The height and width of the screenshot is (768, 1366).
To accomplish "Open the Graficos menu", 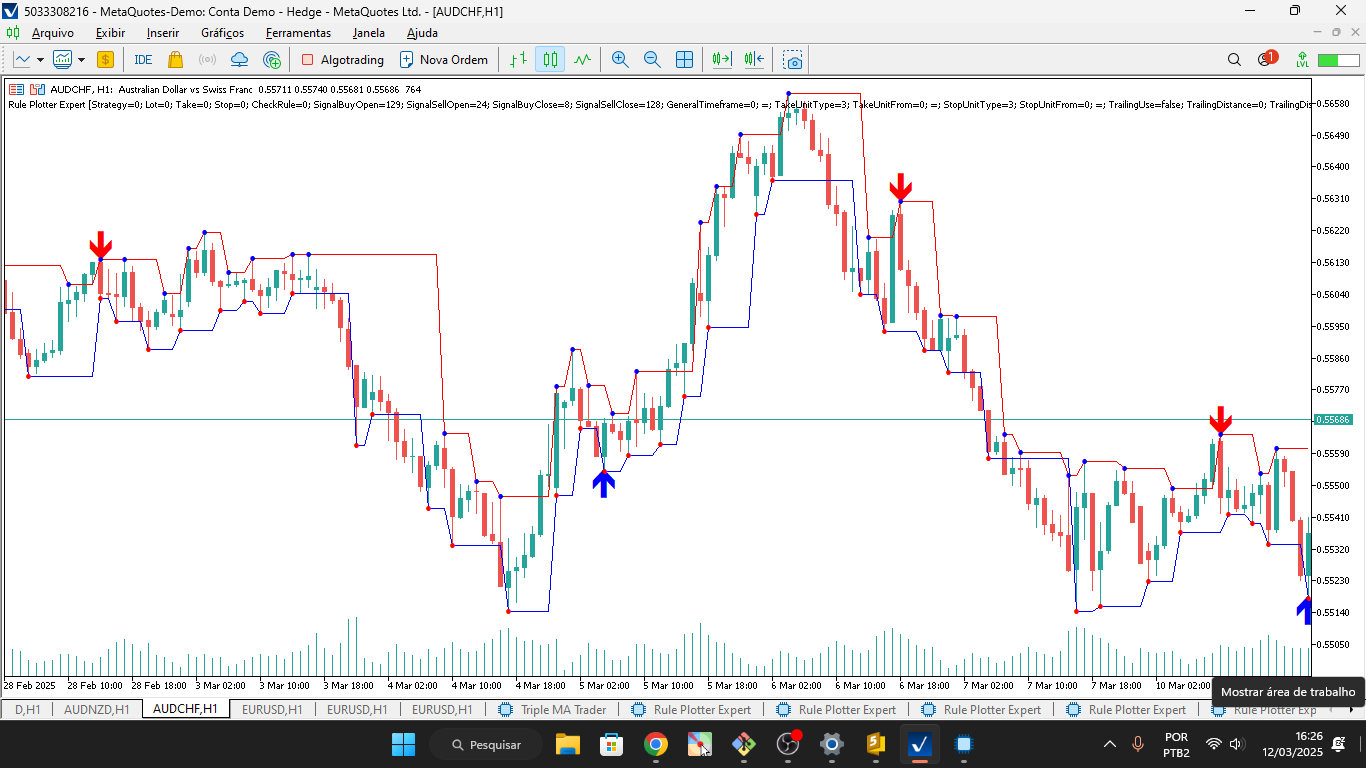I will (222, 33).
